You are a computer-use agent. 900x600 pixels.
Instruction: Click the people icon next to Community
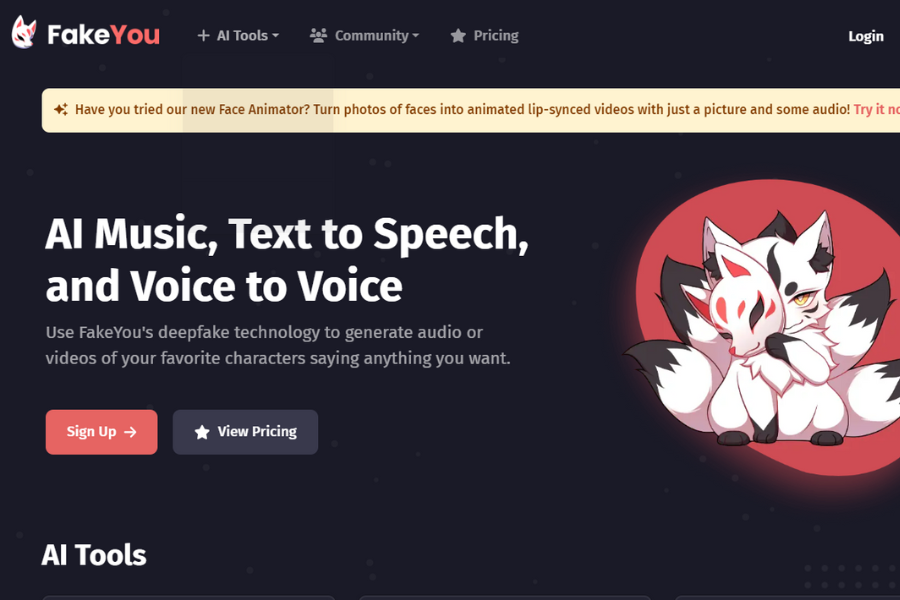pyautogui.click(x=319, y=36)
